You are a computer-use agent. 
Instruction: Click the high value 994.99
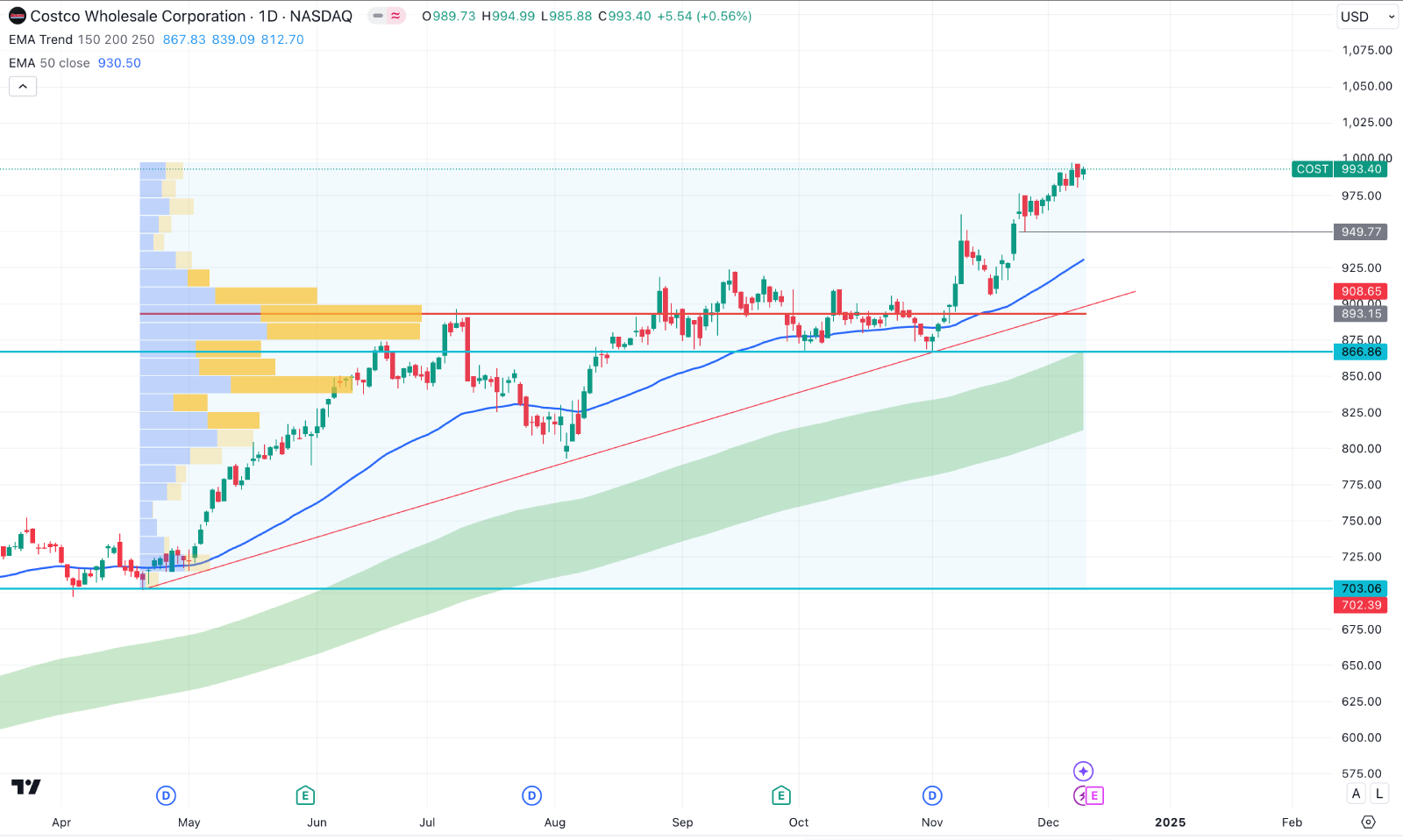tap(513, 16)
